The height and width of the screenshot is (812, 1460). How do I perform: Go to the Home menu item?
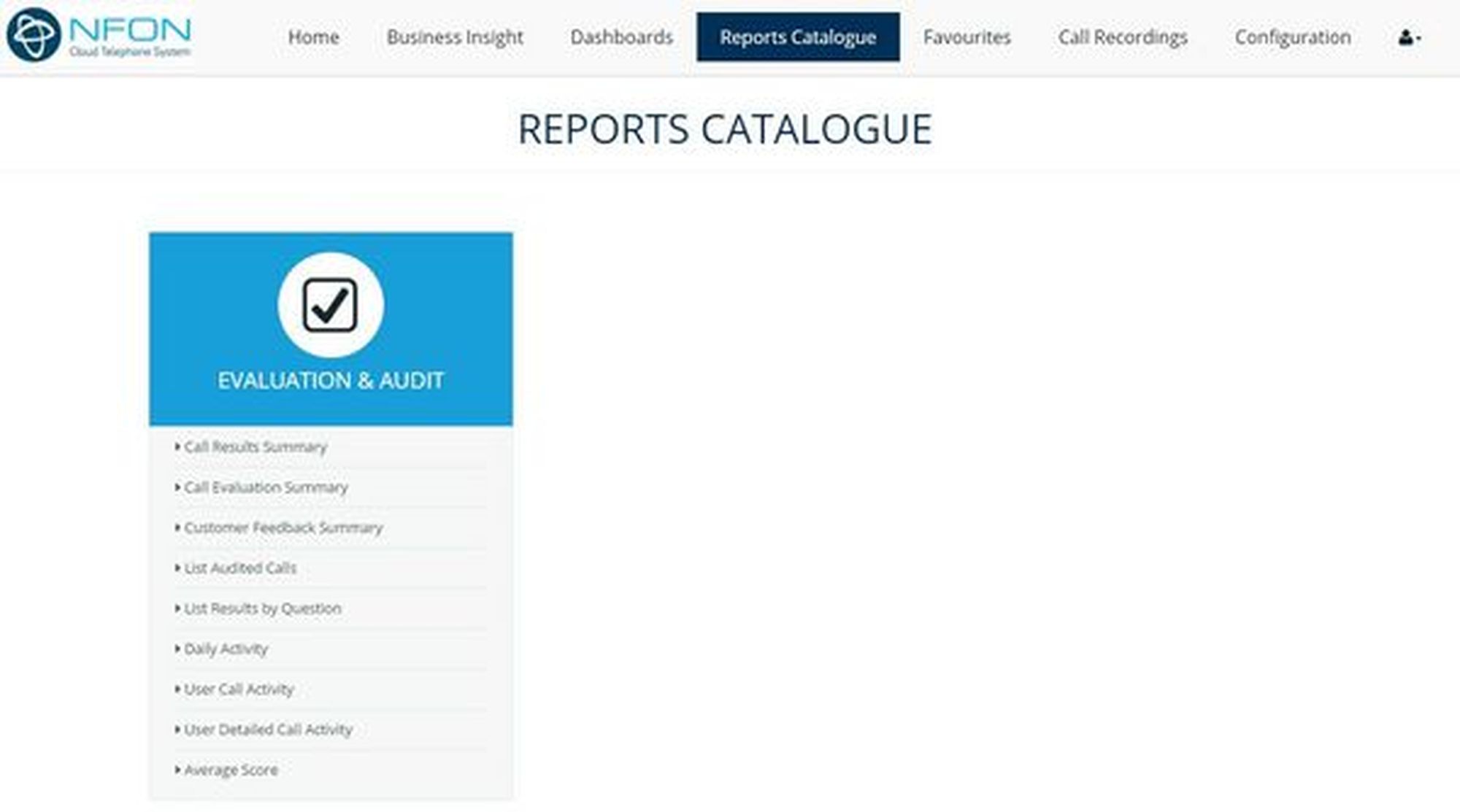(313, 37)
